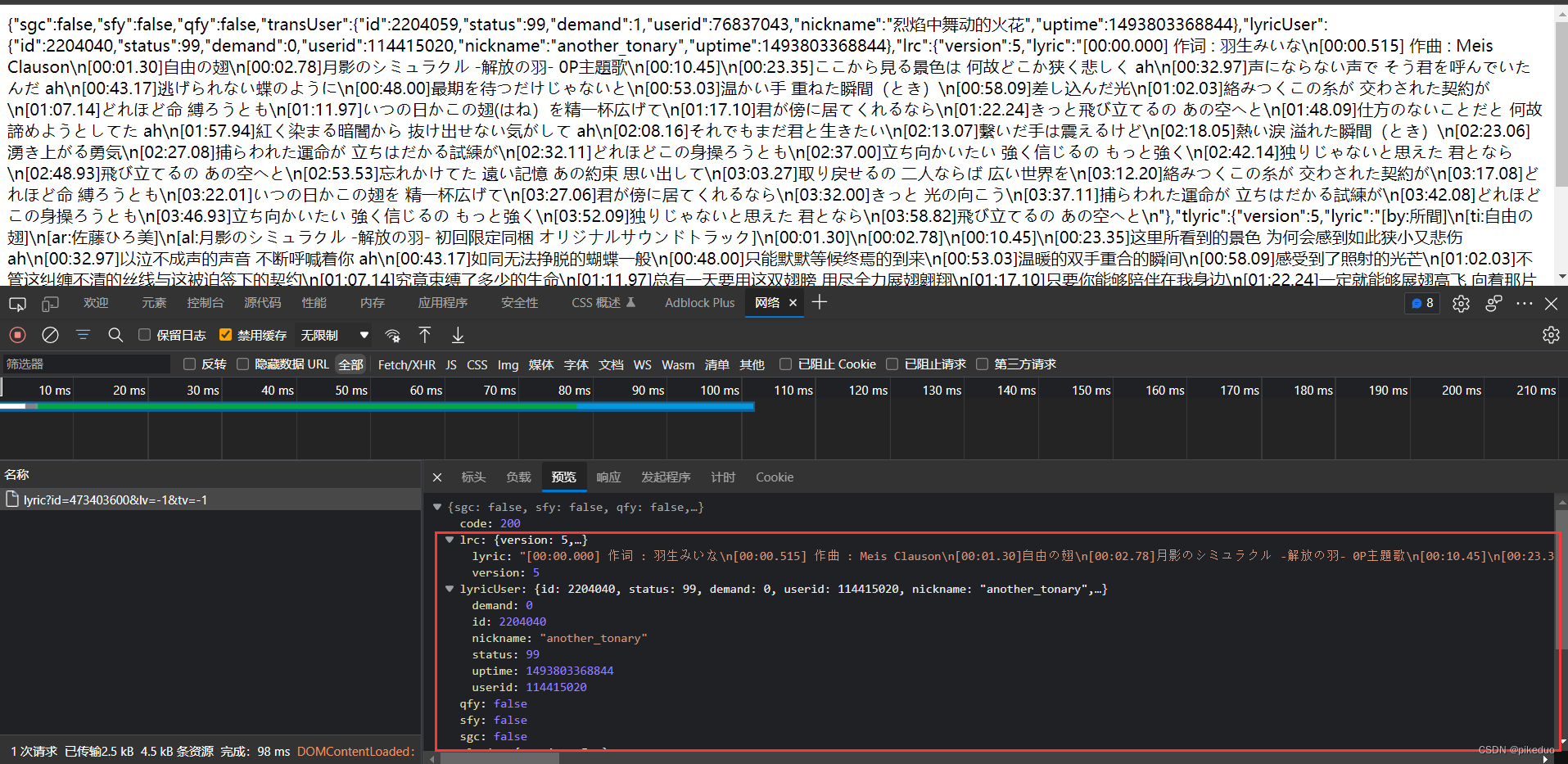
Task: Show the 计时 request tab
Action: click(723, 477)
